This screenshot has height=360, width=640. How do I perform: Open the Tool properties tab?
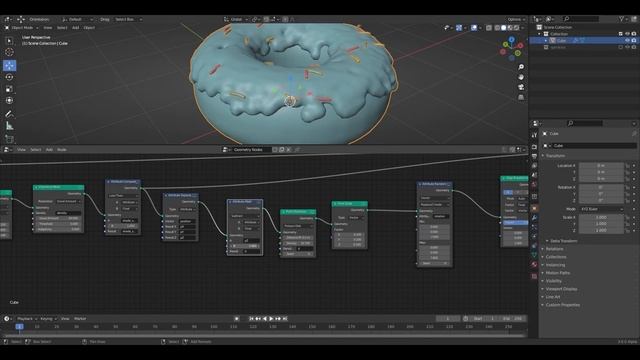point(534,135)
